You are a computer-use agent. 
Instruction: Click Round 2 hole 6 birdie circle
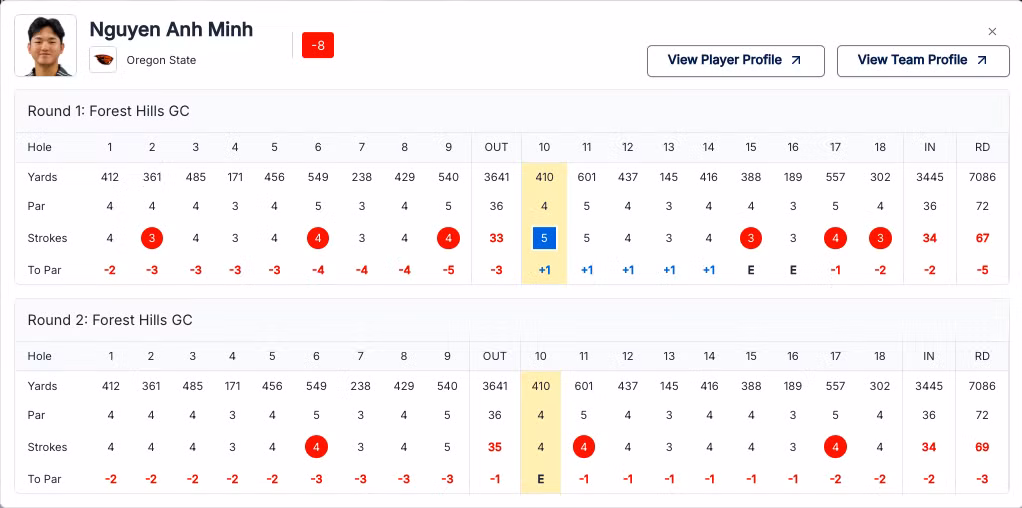click(x=317, y=447)
